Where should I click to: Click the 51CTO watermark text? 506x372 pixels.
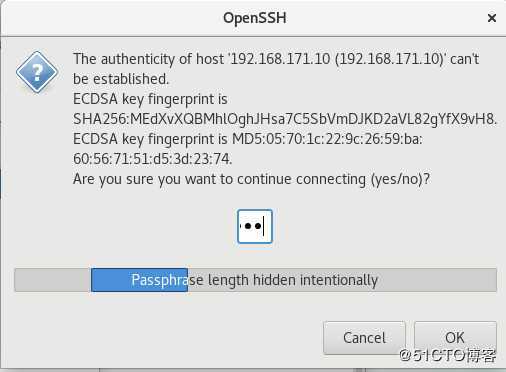point(448,356)
